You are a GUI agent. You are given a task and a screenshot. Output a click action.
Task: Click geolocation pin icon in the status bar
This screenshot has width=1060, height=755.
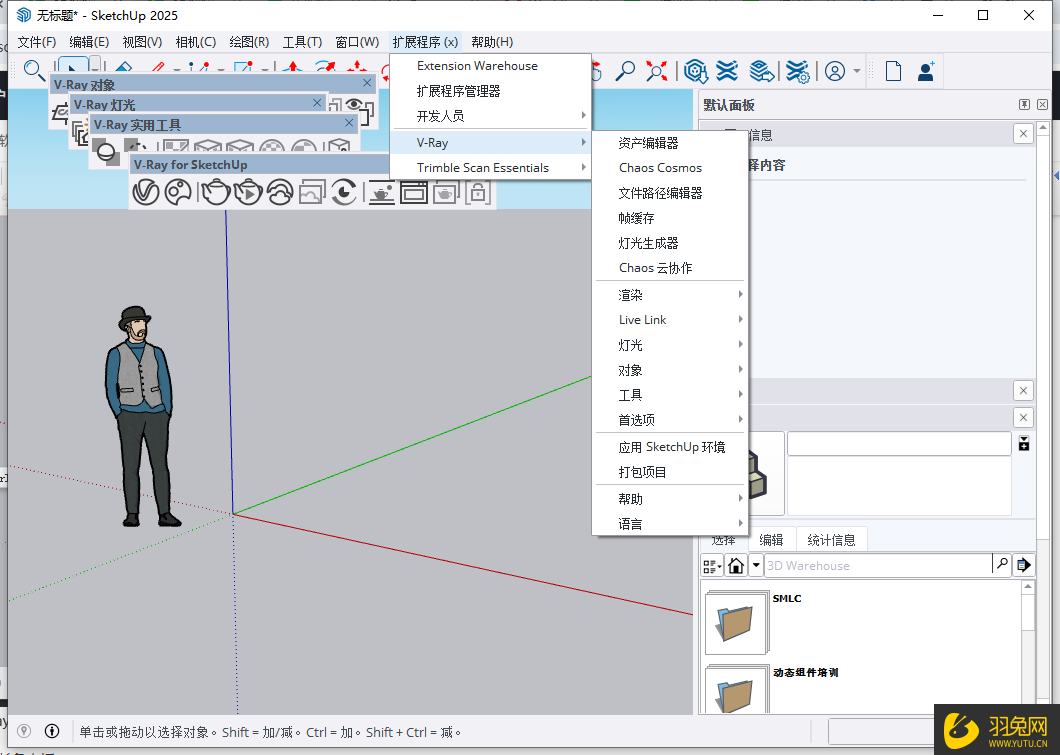(24, 731)
